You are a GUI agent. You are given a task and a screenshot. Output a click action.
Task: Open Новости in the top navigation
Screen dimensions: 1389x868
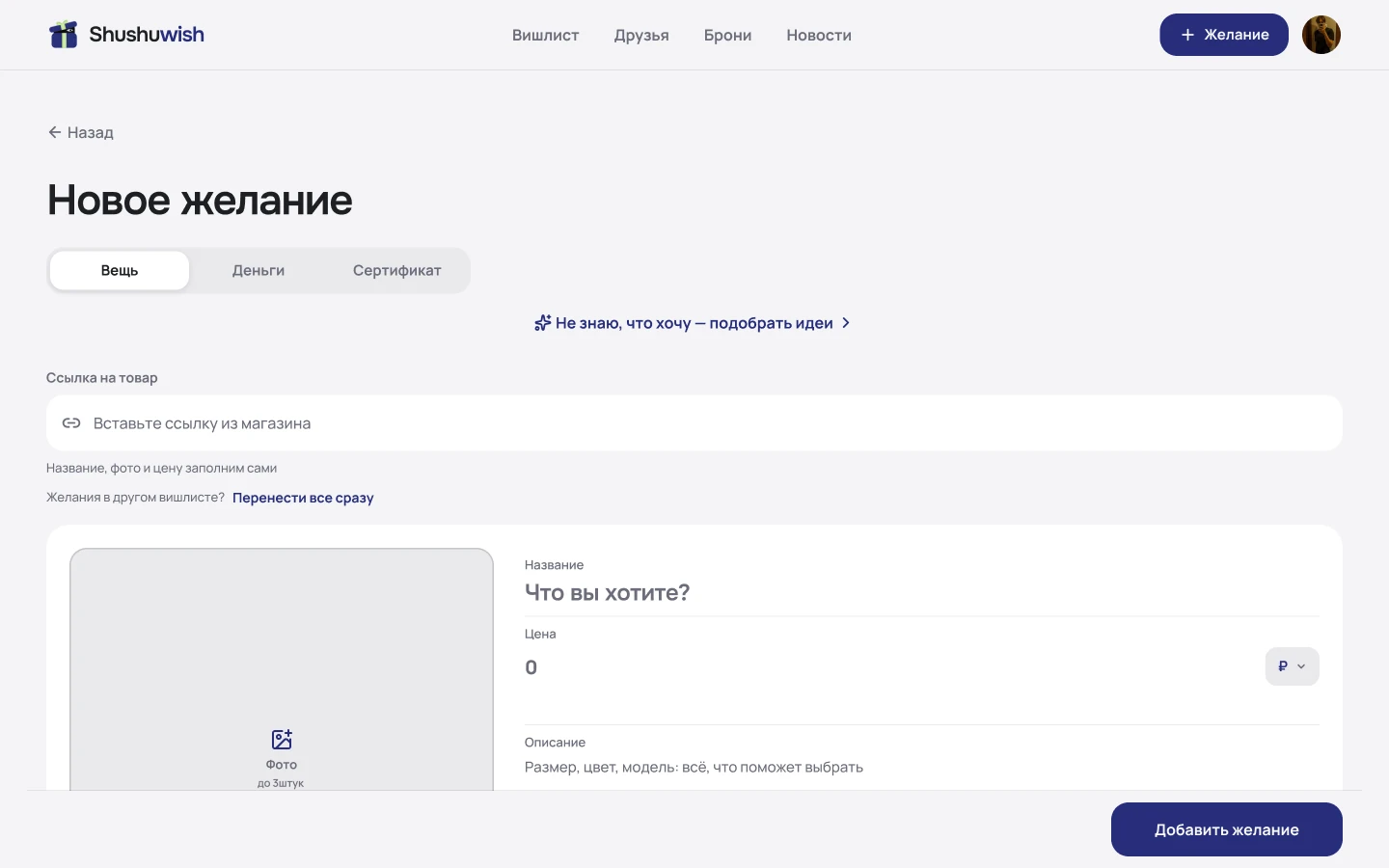point(819,36)
